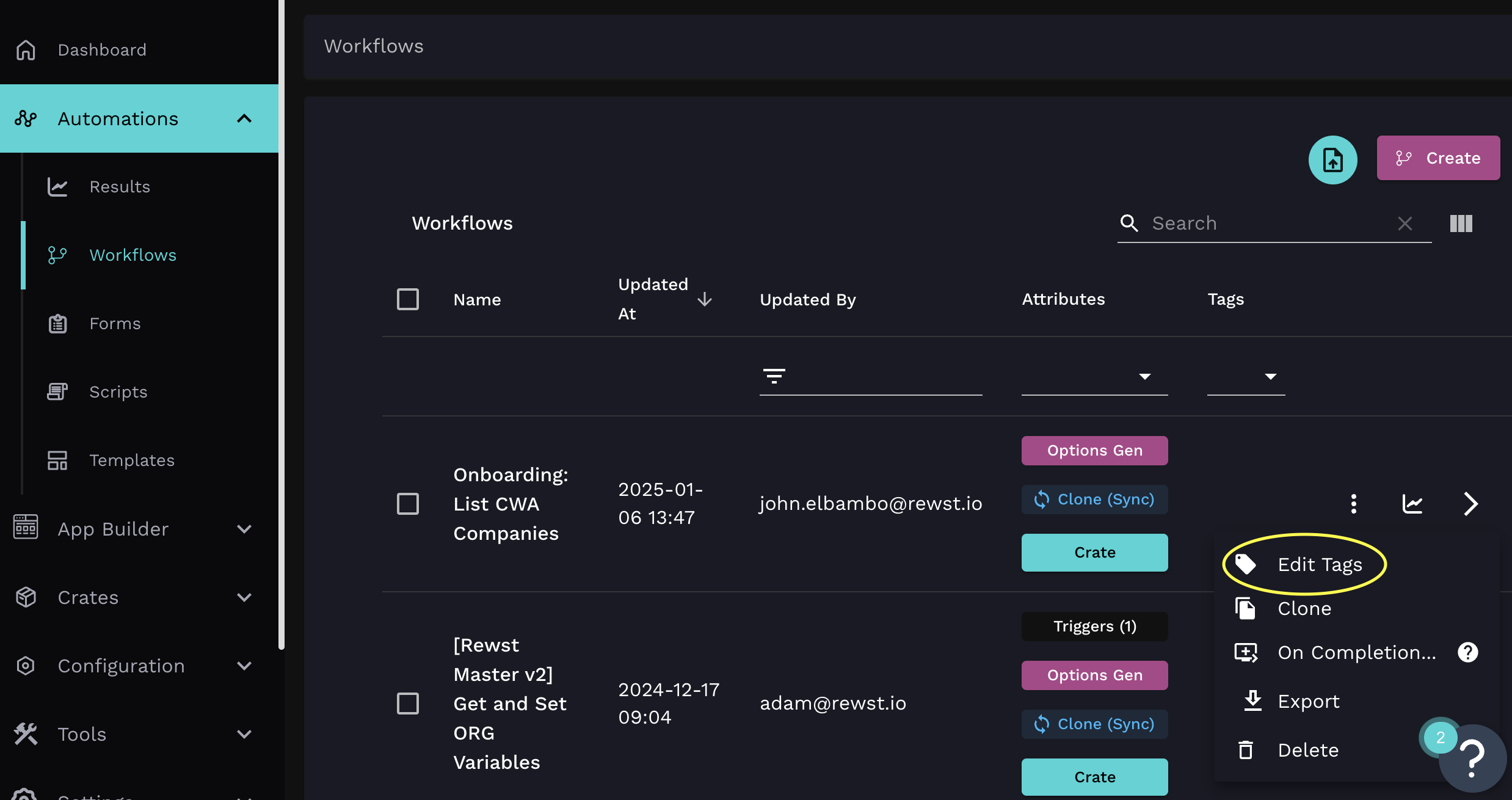
Task: Click the purple Create button
Action: click(1437, 158)
